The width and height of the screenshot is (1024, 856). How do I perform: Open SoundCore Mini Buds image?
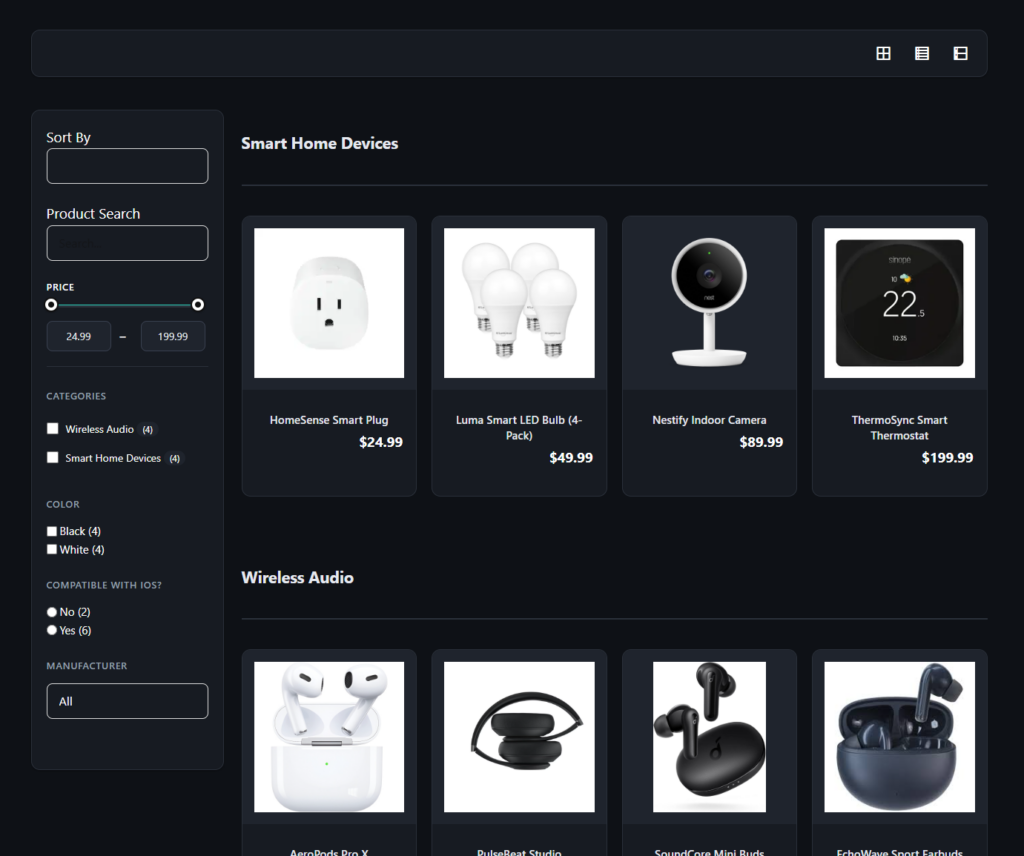pyautogui.click(x=709, y=737)
